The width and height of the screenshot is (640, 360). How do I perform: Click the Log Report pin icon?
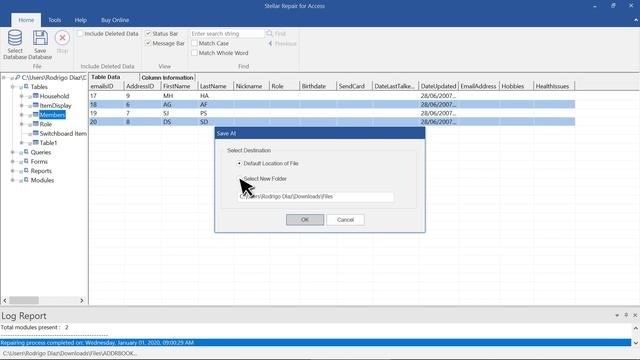tap(626, 315)
